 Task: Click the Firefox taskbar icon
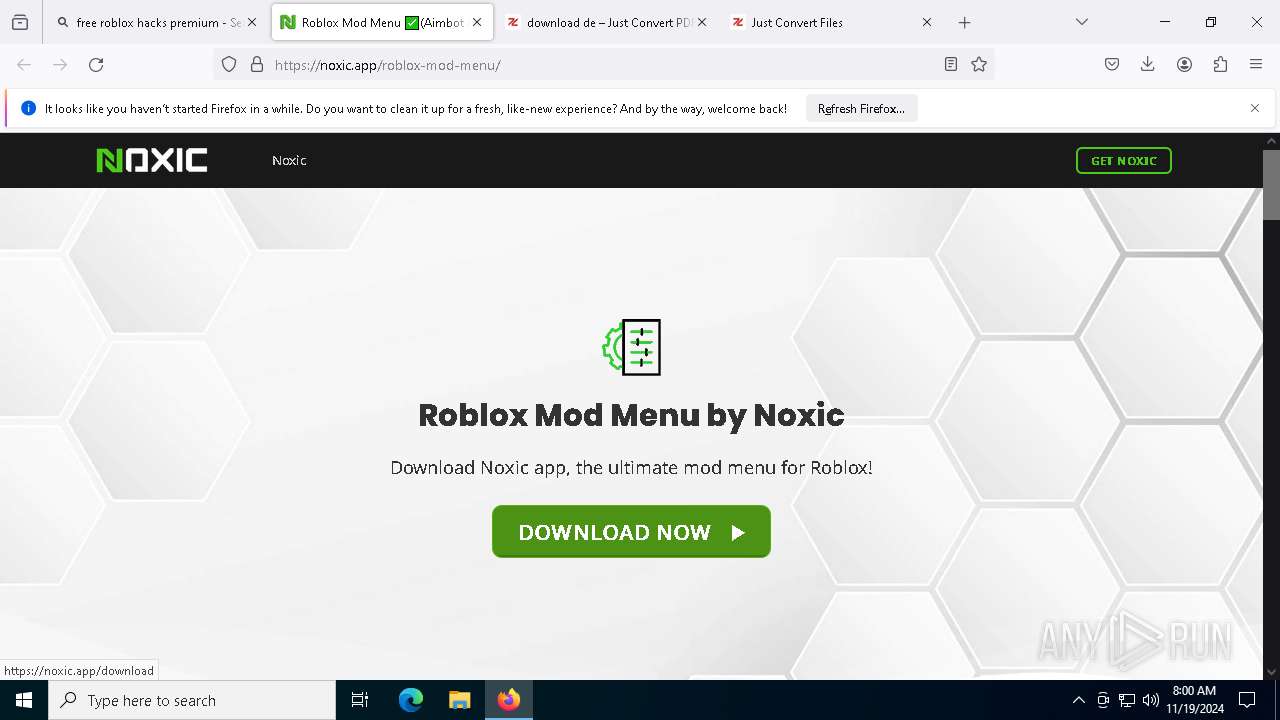click(x=509, y=700)
